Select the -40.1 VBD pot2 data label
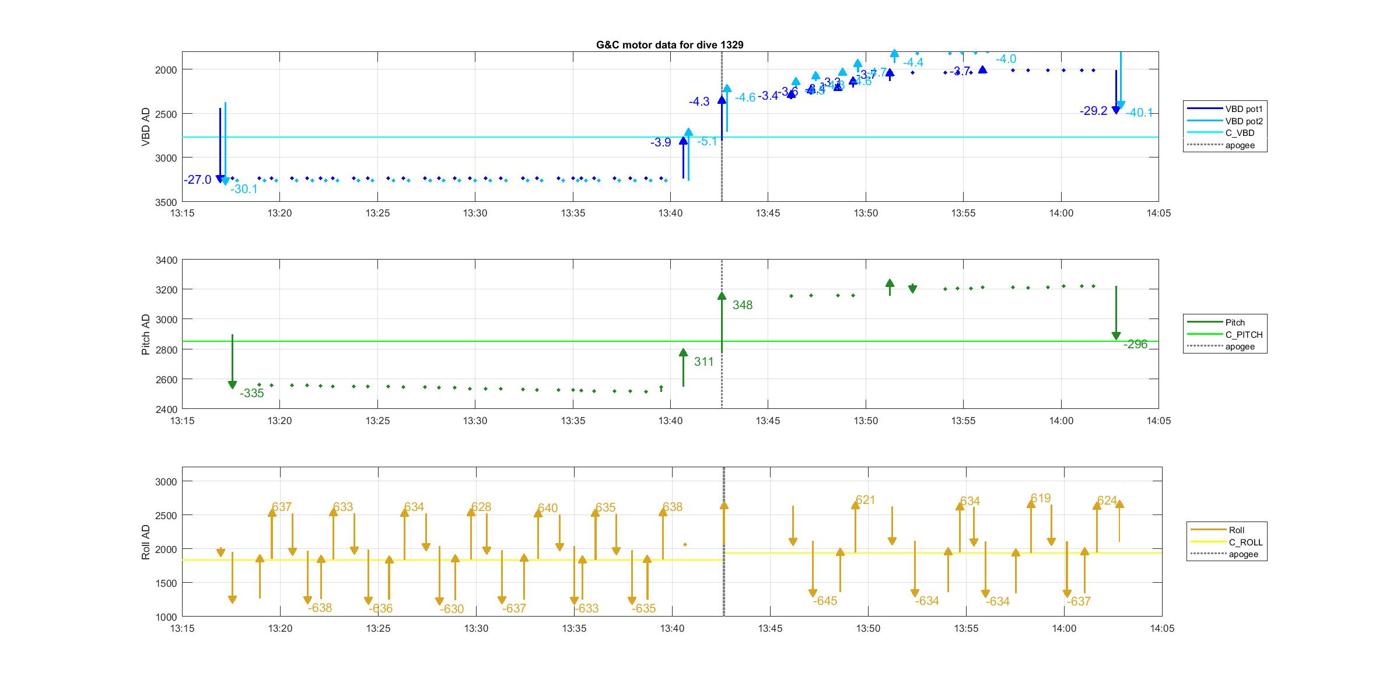 tap(1139, 113)
